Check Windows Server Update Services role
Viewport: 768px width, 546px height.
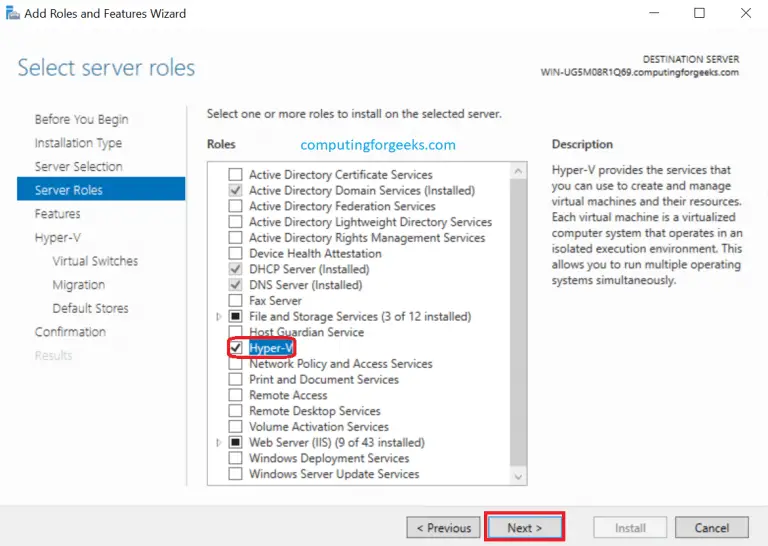click(x=236, y=474)
